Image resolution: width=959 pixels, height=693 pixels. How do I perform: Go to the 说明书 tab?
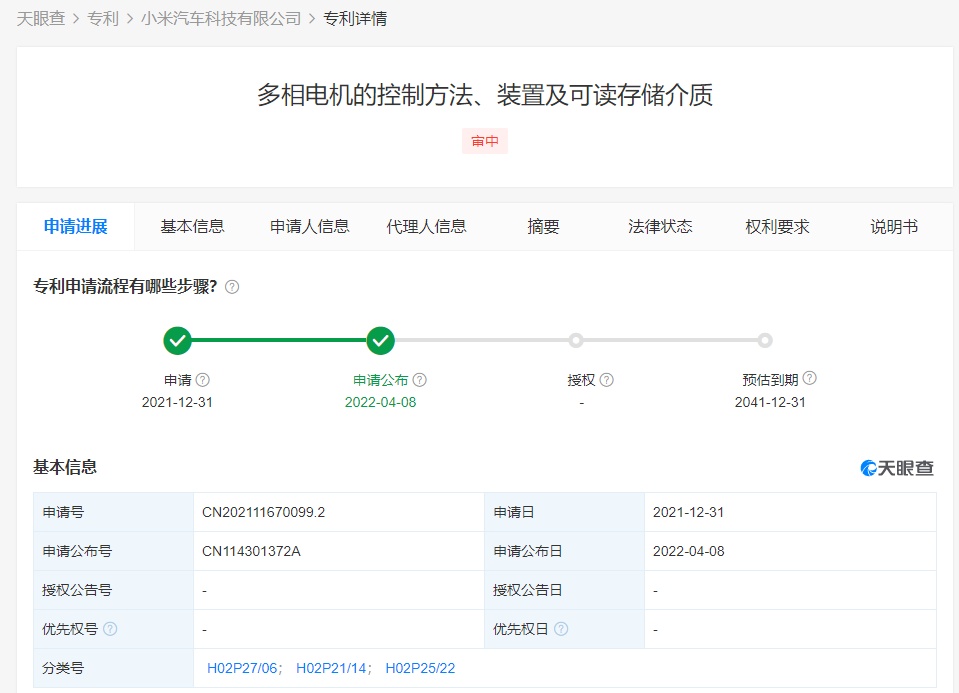894,227
